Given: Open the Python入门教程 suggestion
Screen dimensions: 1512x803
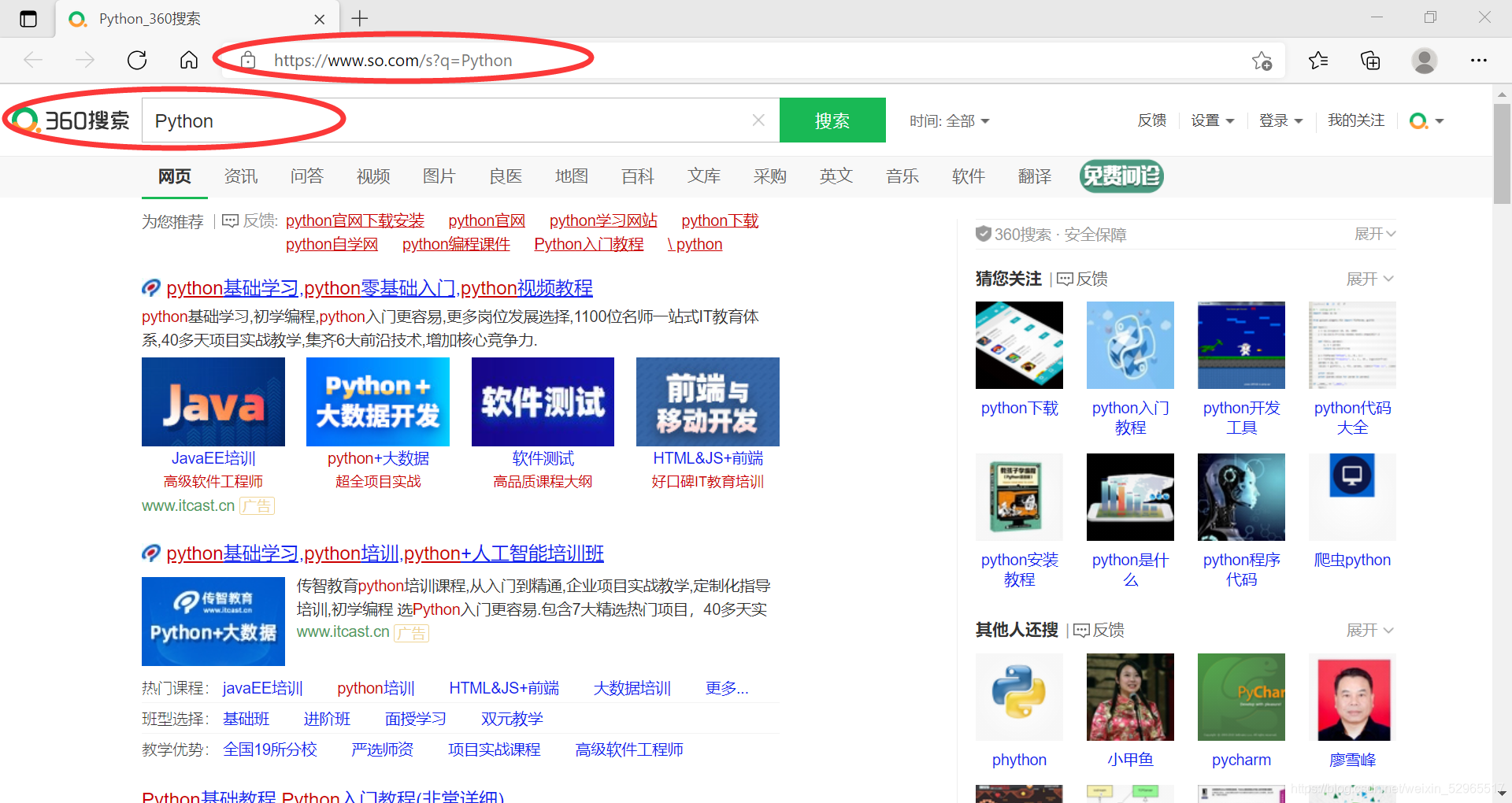Looking at the screenshot, I should (589, 244).
